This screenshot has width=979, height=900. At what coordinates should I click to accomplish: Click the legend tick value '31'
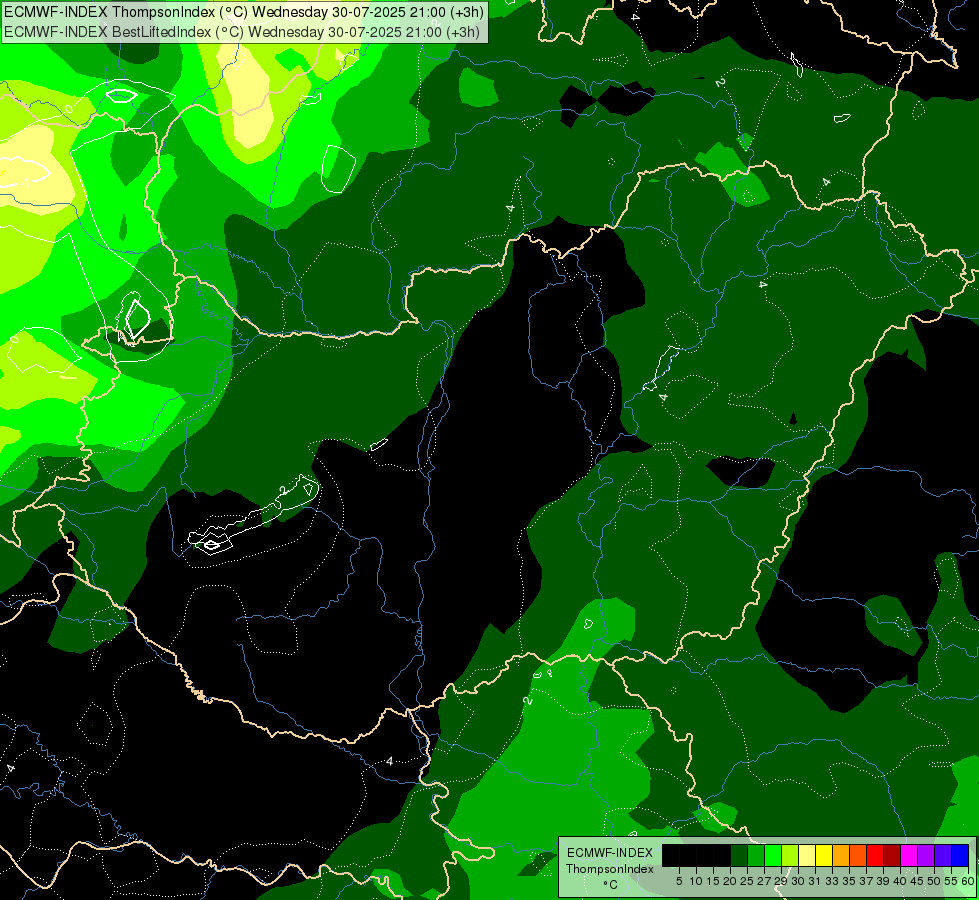(x=815, y=881)
